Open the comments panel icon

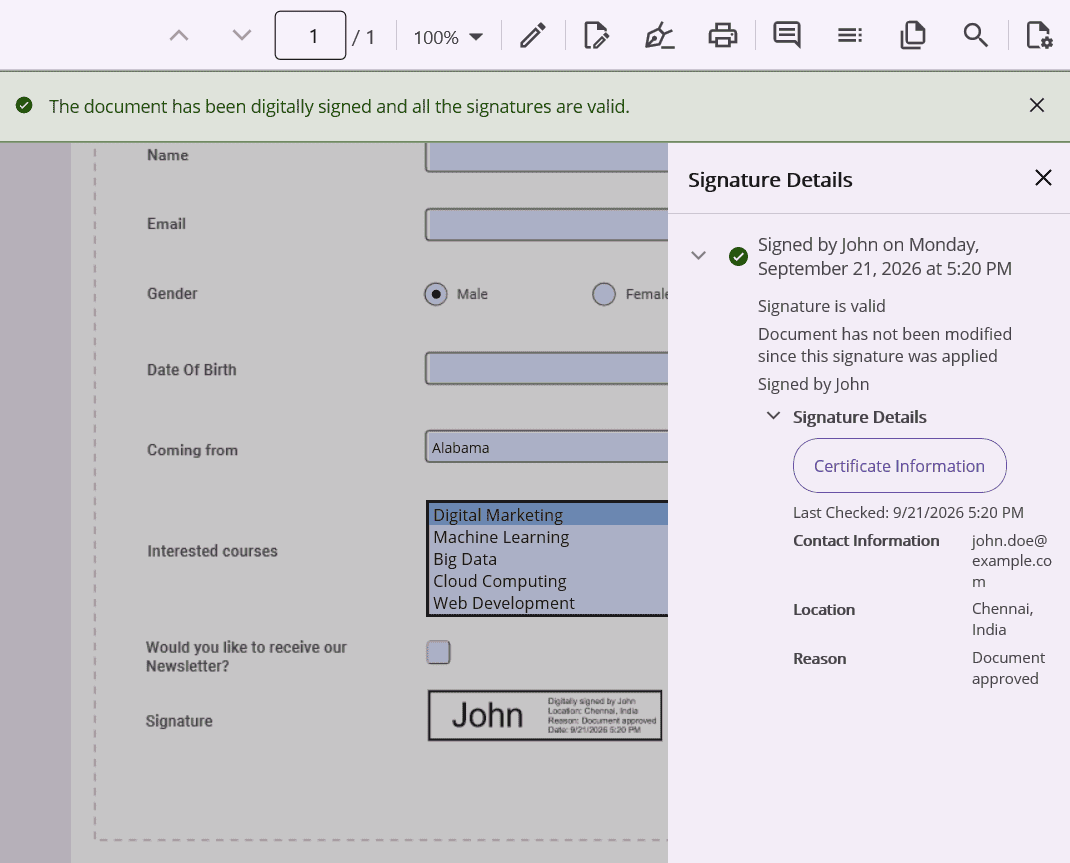[x=787, y=35]
